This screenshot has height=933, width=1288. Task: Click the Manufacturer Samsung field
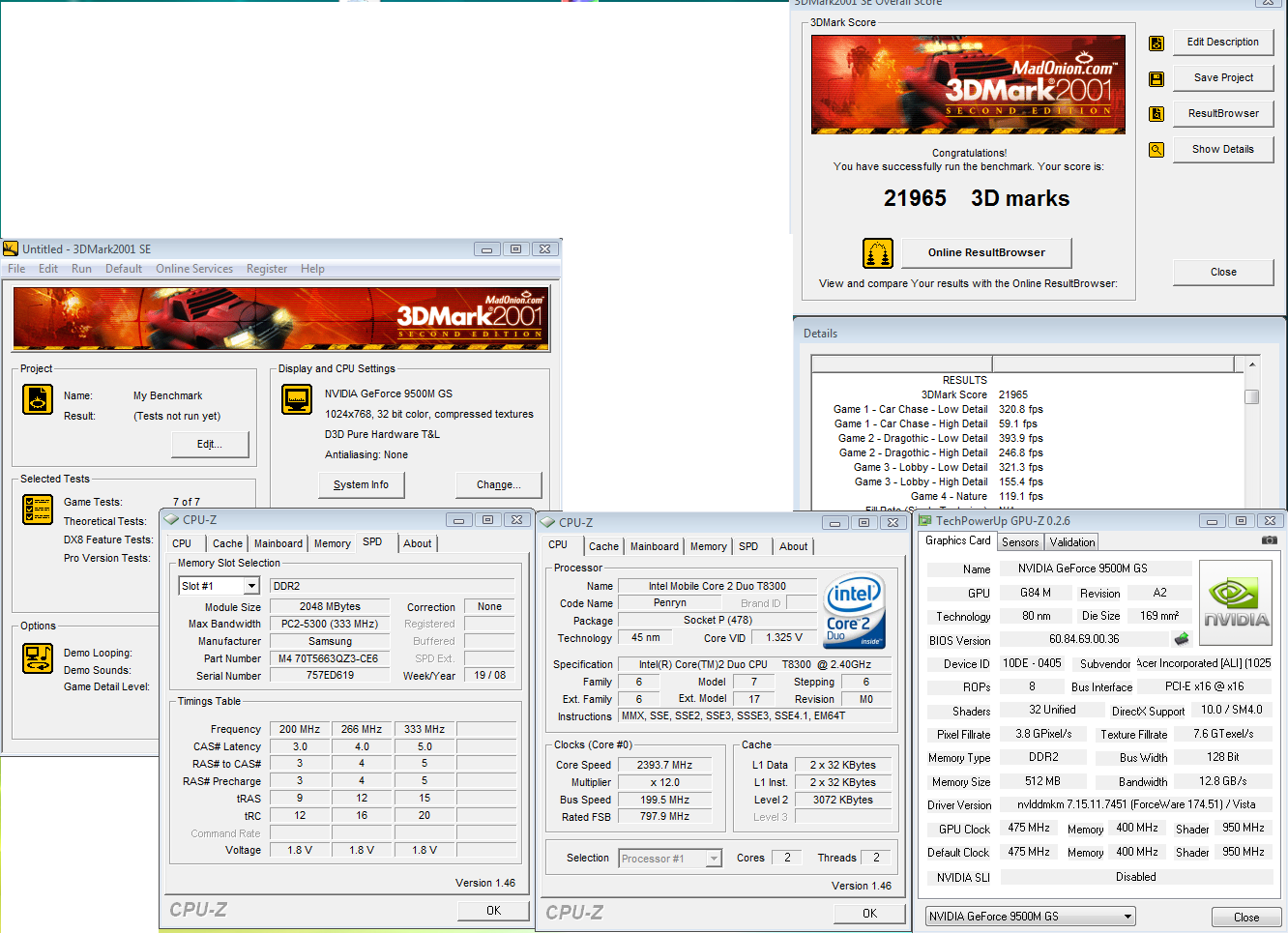pyautogui.click(x=329, y=642)
